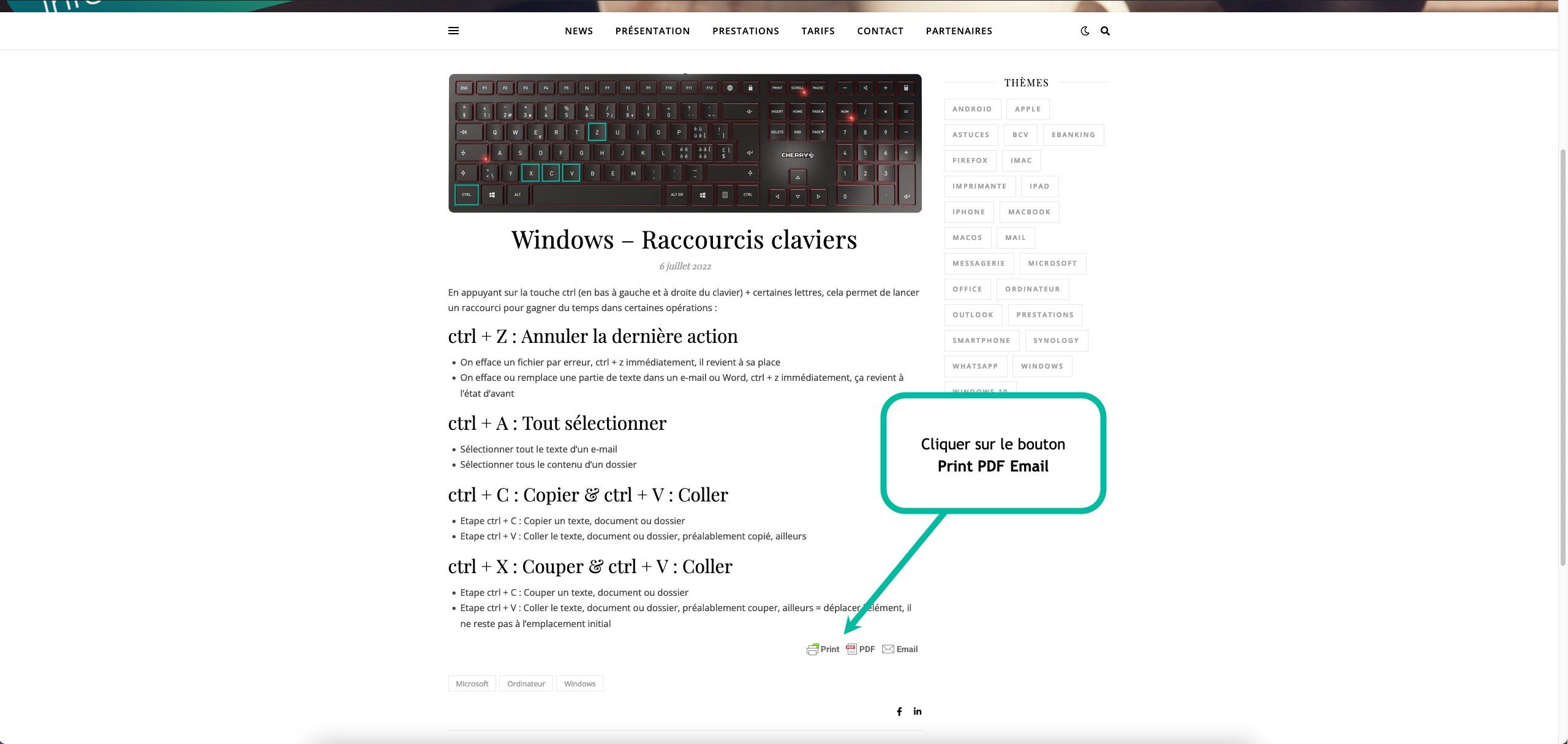Select the ANDROID theme tag
1568x744 pixels.
(x=972, y=109)
